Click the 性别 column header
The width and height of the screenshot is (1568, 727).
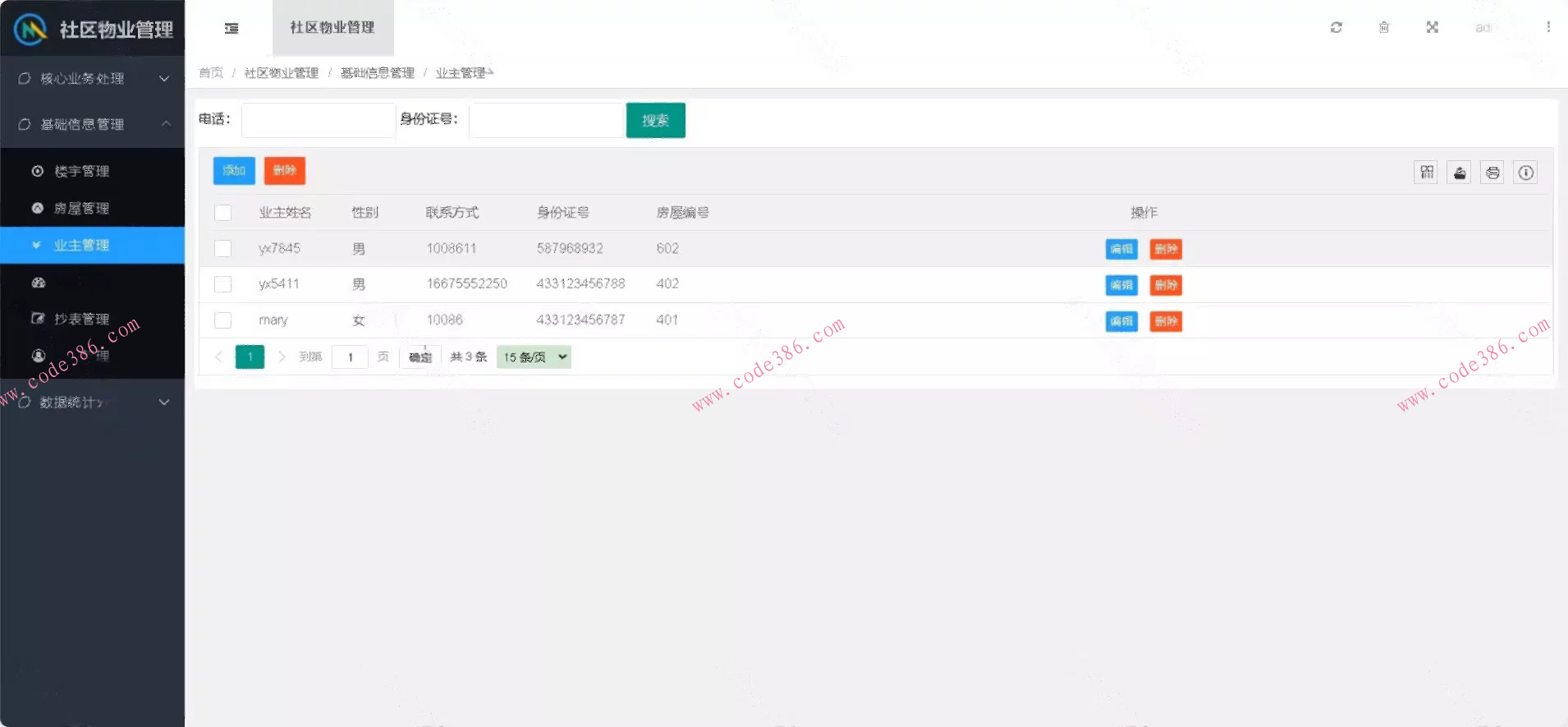365,213
